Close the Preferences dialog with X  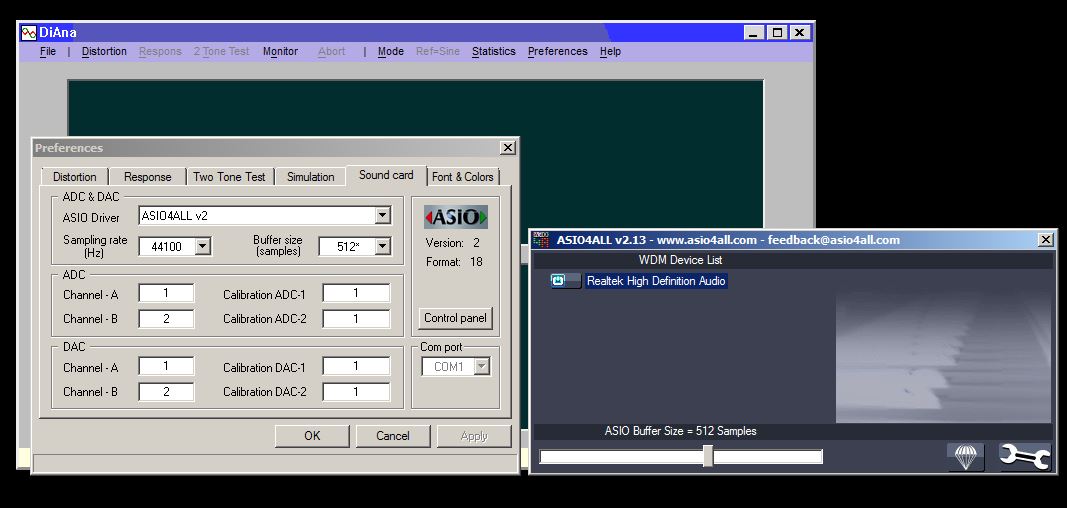coord(508,148)
